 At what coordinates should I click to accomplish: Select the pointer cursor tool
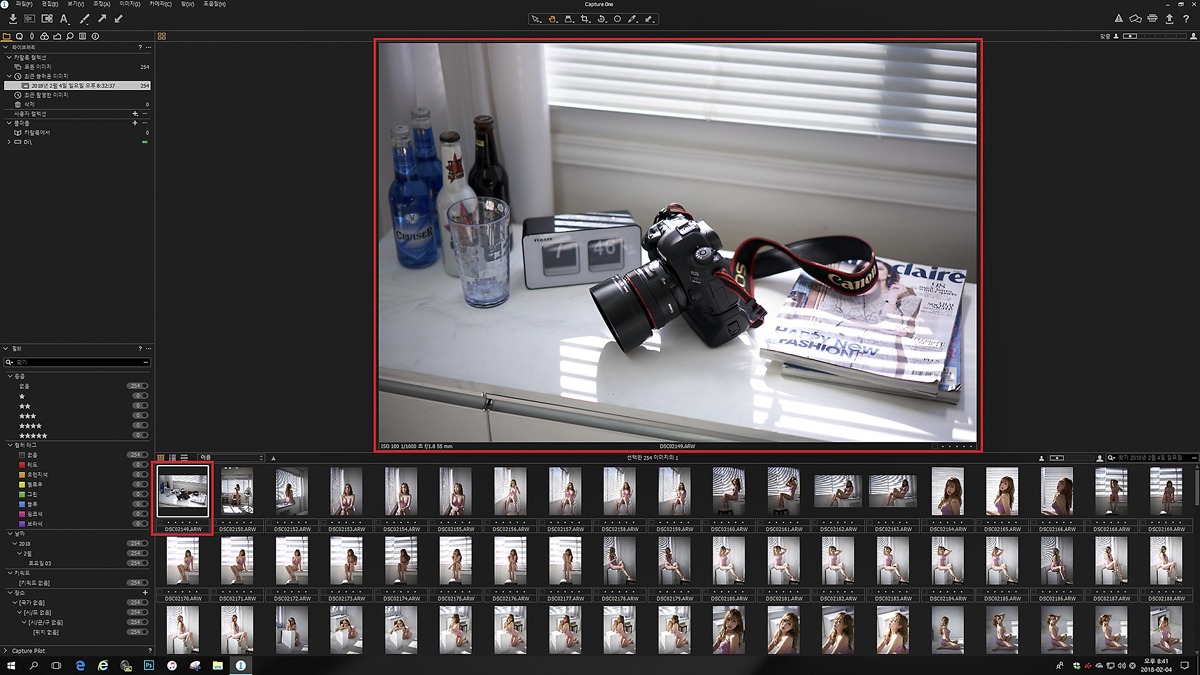(x=536, y=18)
